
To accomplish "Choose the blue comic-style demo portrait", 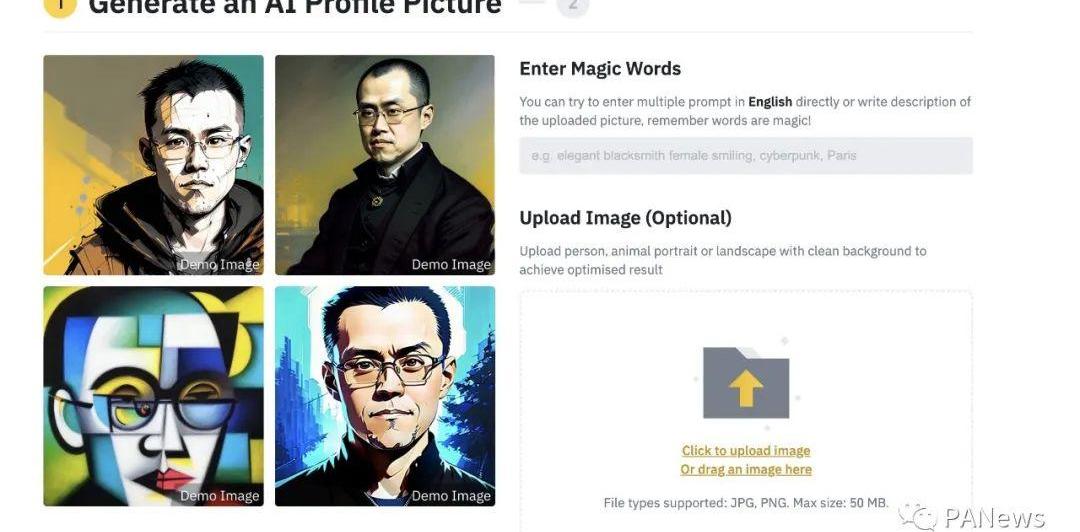I will 385,396.
